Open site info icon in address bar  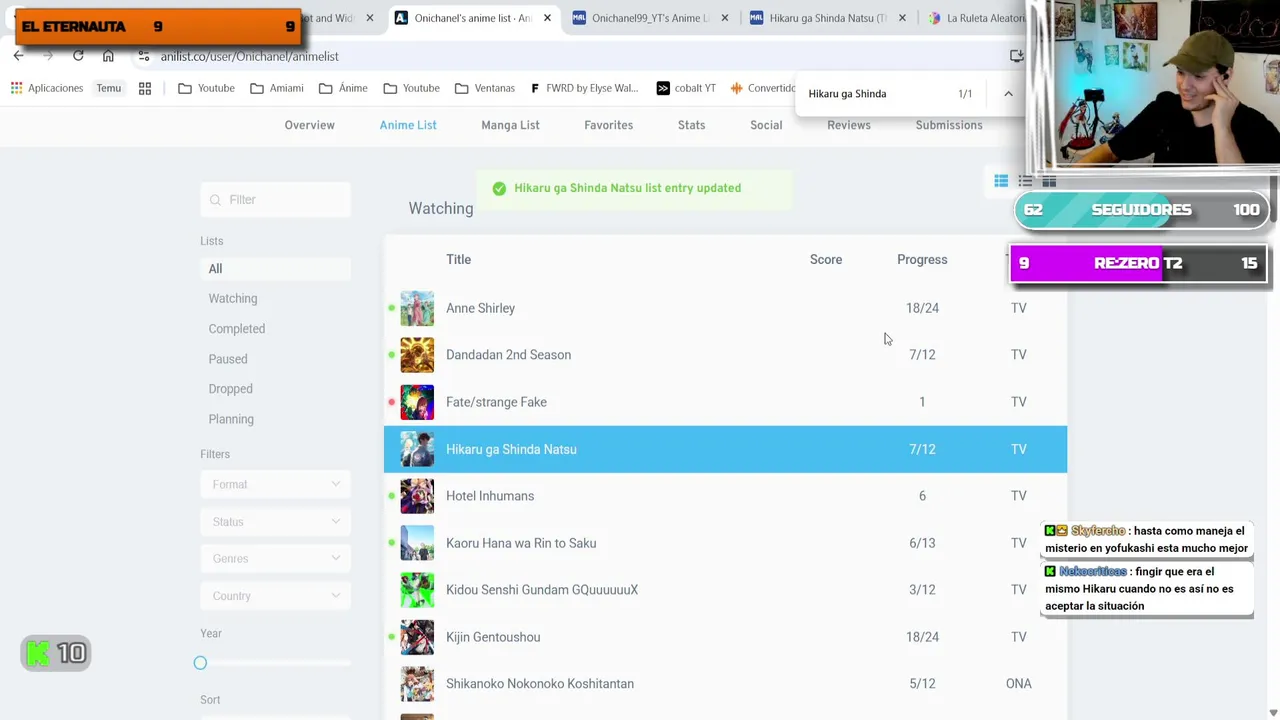[x=144, y=56]
